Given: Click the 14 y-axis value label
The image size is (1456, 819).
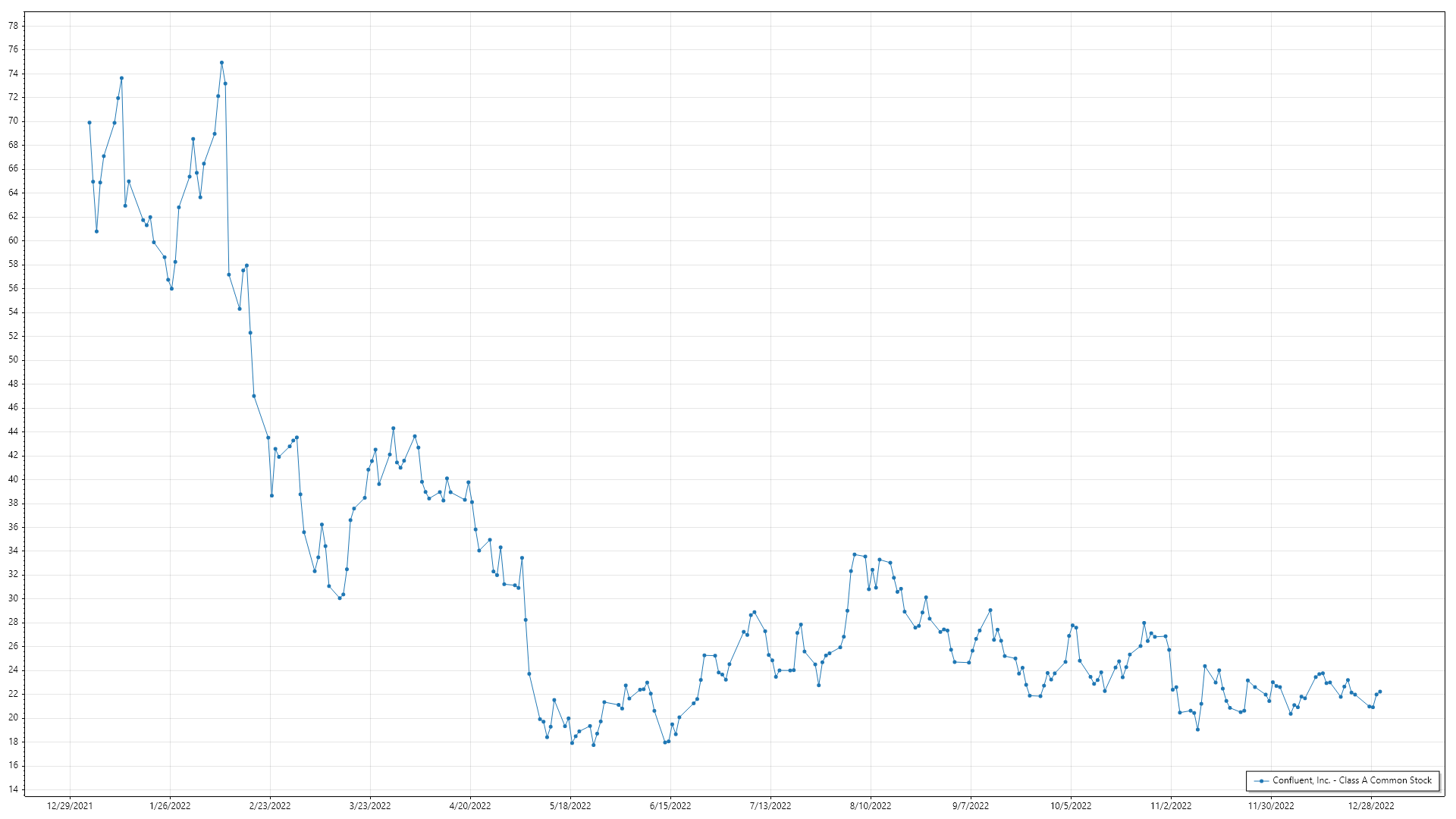Looking at the screenshot, I should click(13, 789).
